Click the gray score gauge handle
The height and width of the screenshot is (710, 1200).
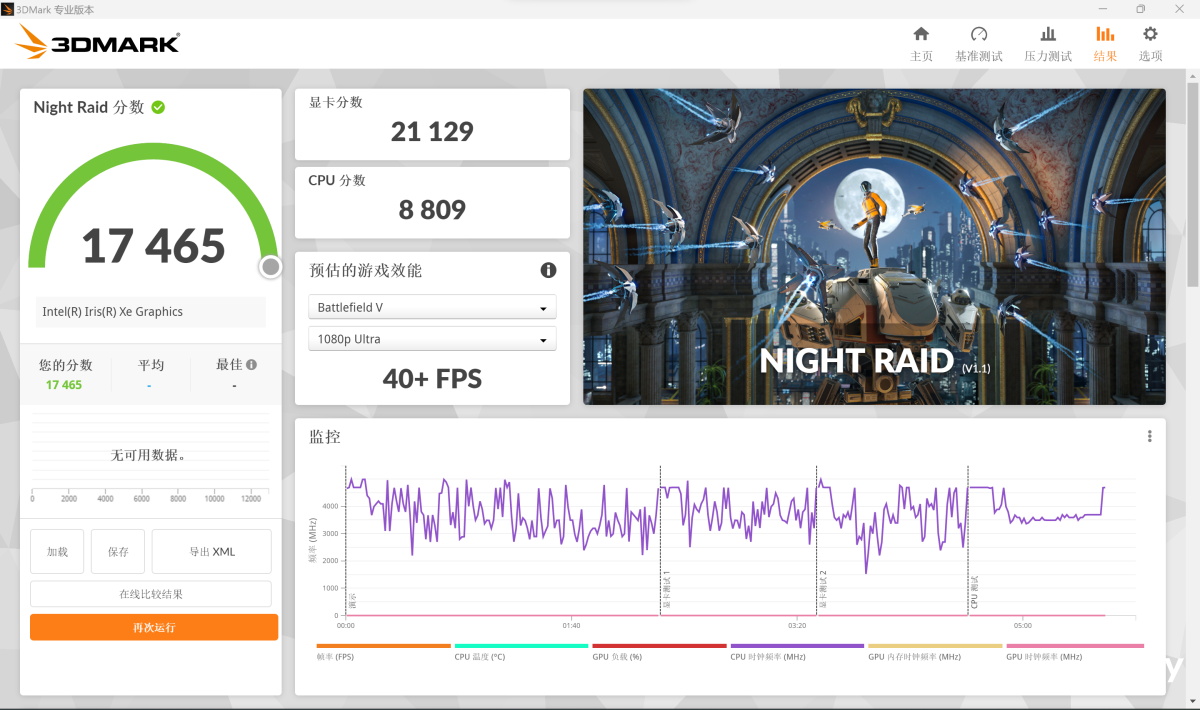coord(270,266)
